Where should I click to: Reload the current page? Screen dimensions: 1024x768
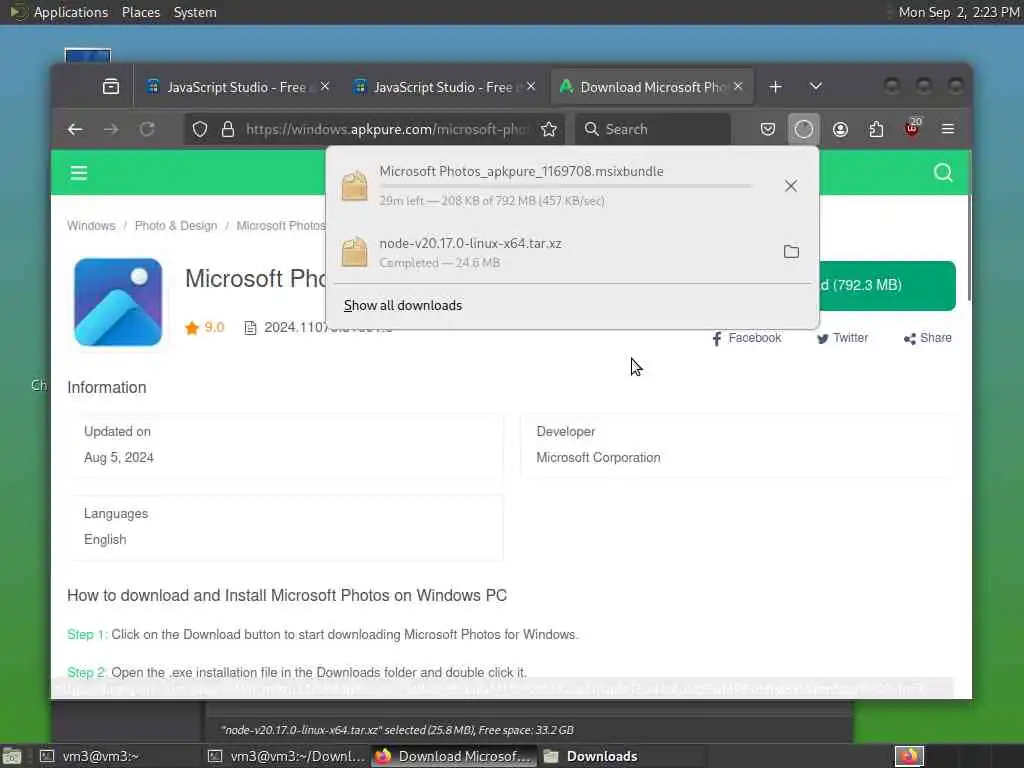[x=147, y=129]
